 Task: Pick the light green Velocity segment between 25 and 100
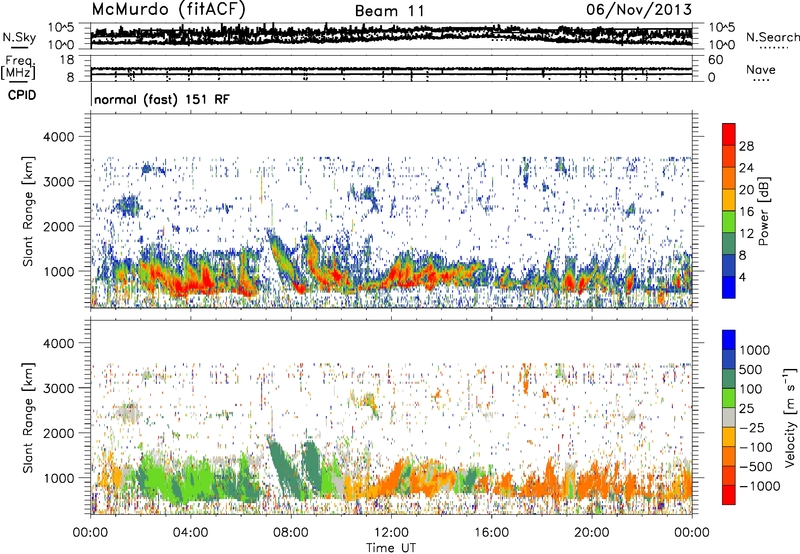(729, 398)
